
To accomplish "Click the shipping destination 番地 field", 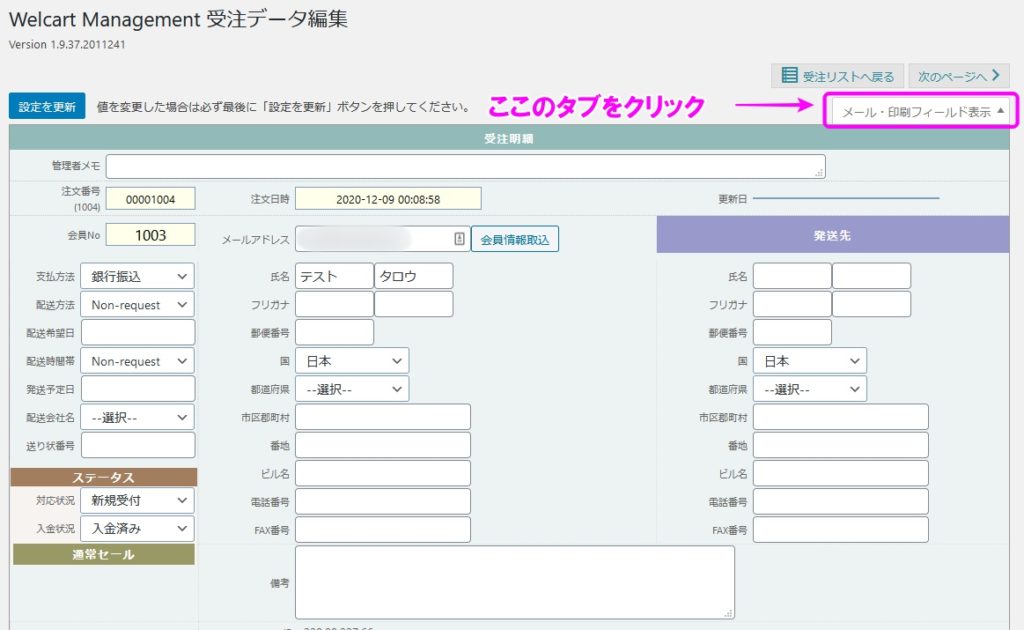I will pos(840,445).
